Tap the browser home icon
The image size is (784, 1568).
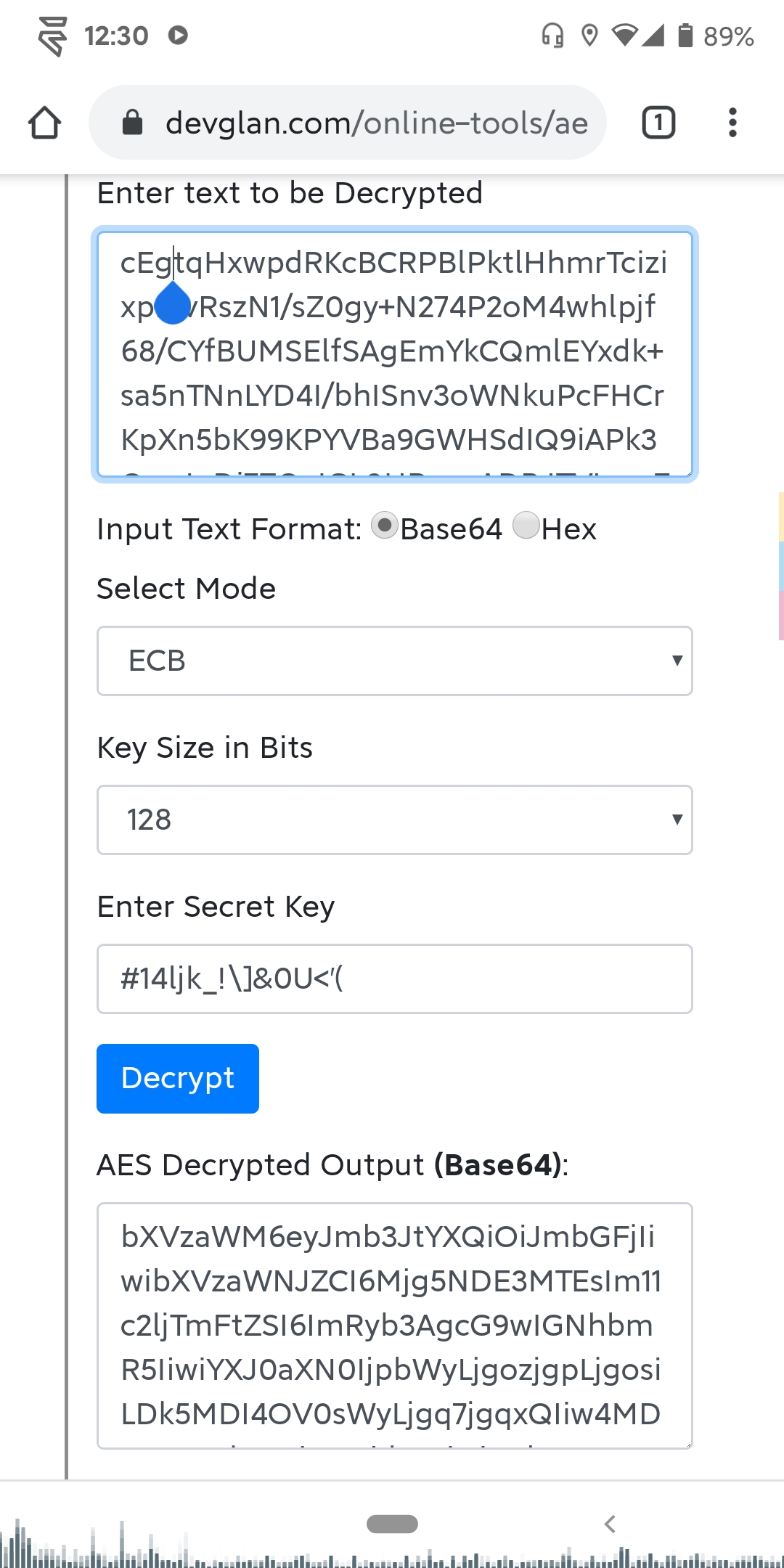click(44, 123)
